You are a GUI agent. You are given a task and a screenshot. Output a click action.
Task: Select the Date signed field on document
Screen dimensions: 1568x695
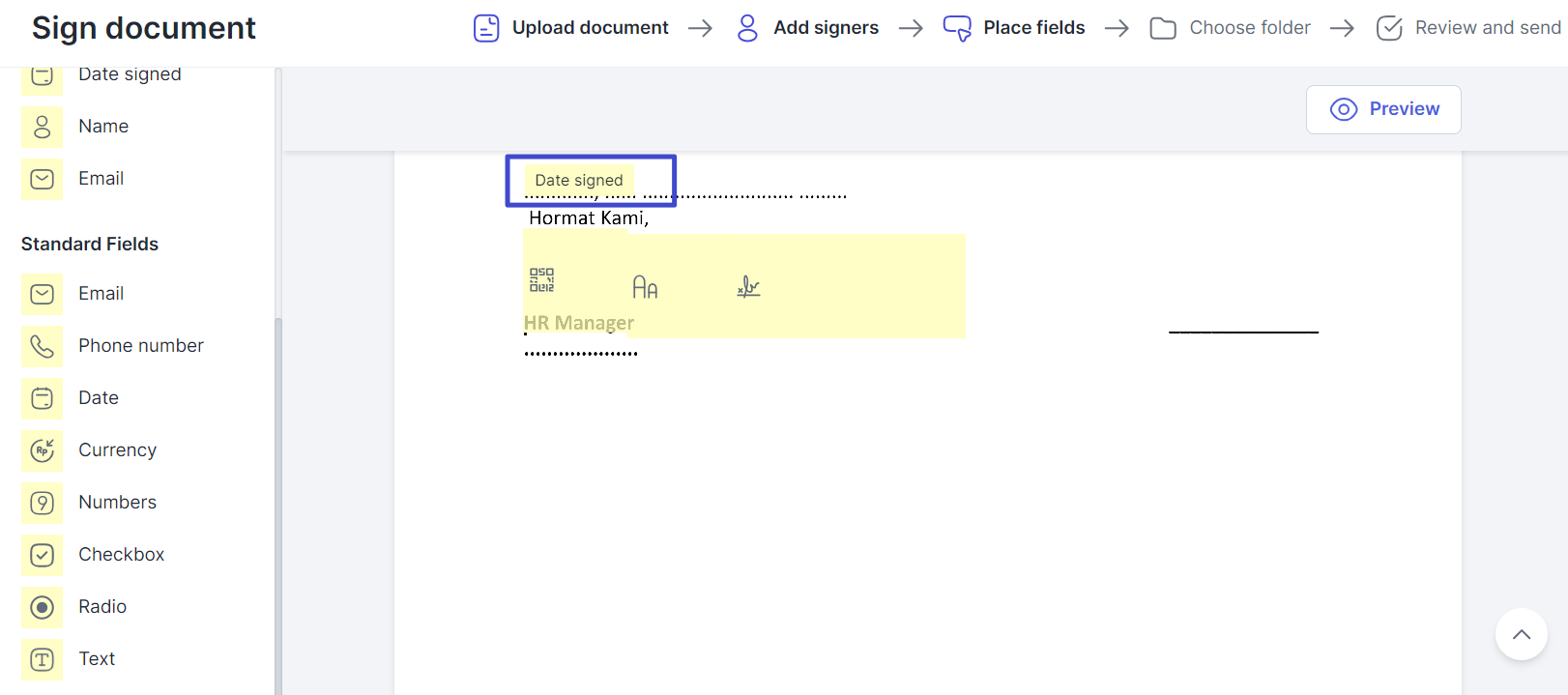point(579,181)
